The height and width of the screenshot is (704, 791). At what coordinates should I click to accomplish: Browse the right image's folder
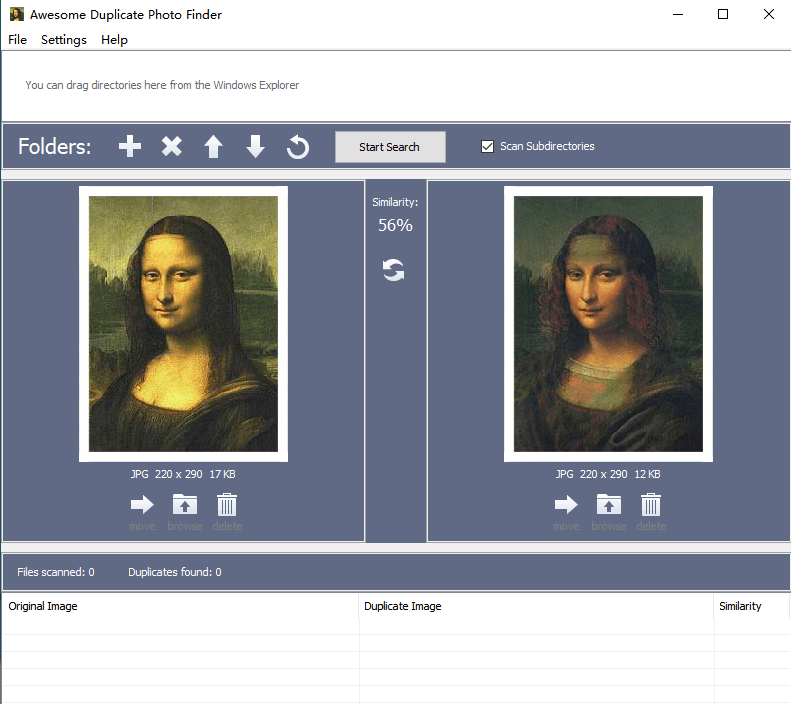coord(609,504)
